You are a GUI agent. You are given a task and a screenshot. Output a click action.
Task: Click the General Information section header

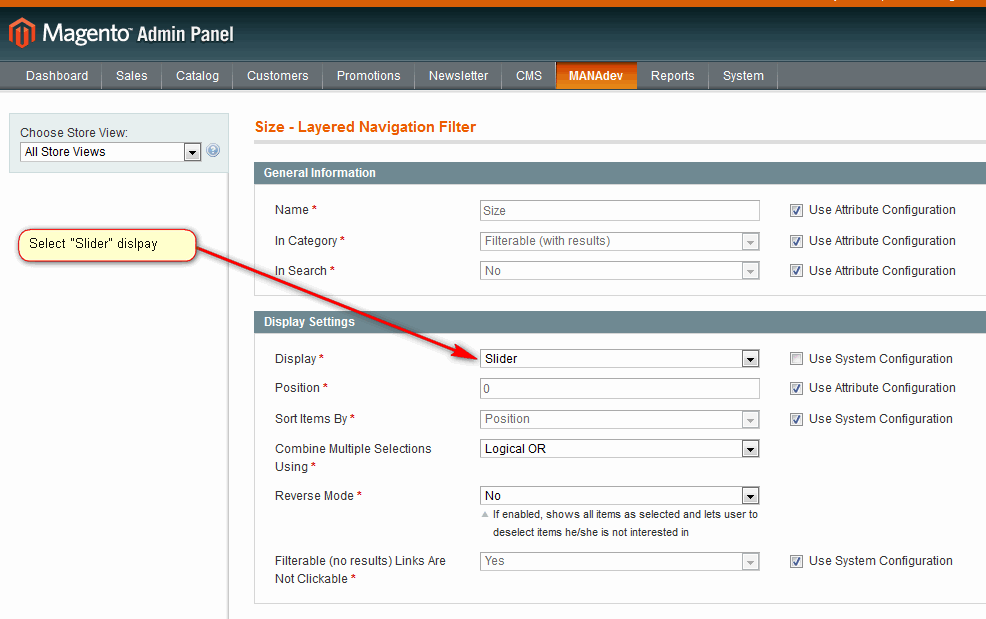click(x=620, y=173)
